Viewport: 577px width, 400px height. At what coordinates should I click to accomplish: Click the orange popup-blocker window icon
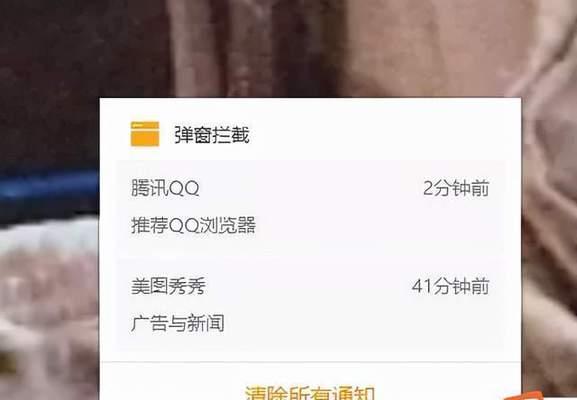145,134
